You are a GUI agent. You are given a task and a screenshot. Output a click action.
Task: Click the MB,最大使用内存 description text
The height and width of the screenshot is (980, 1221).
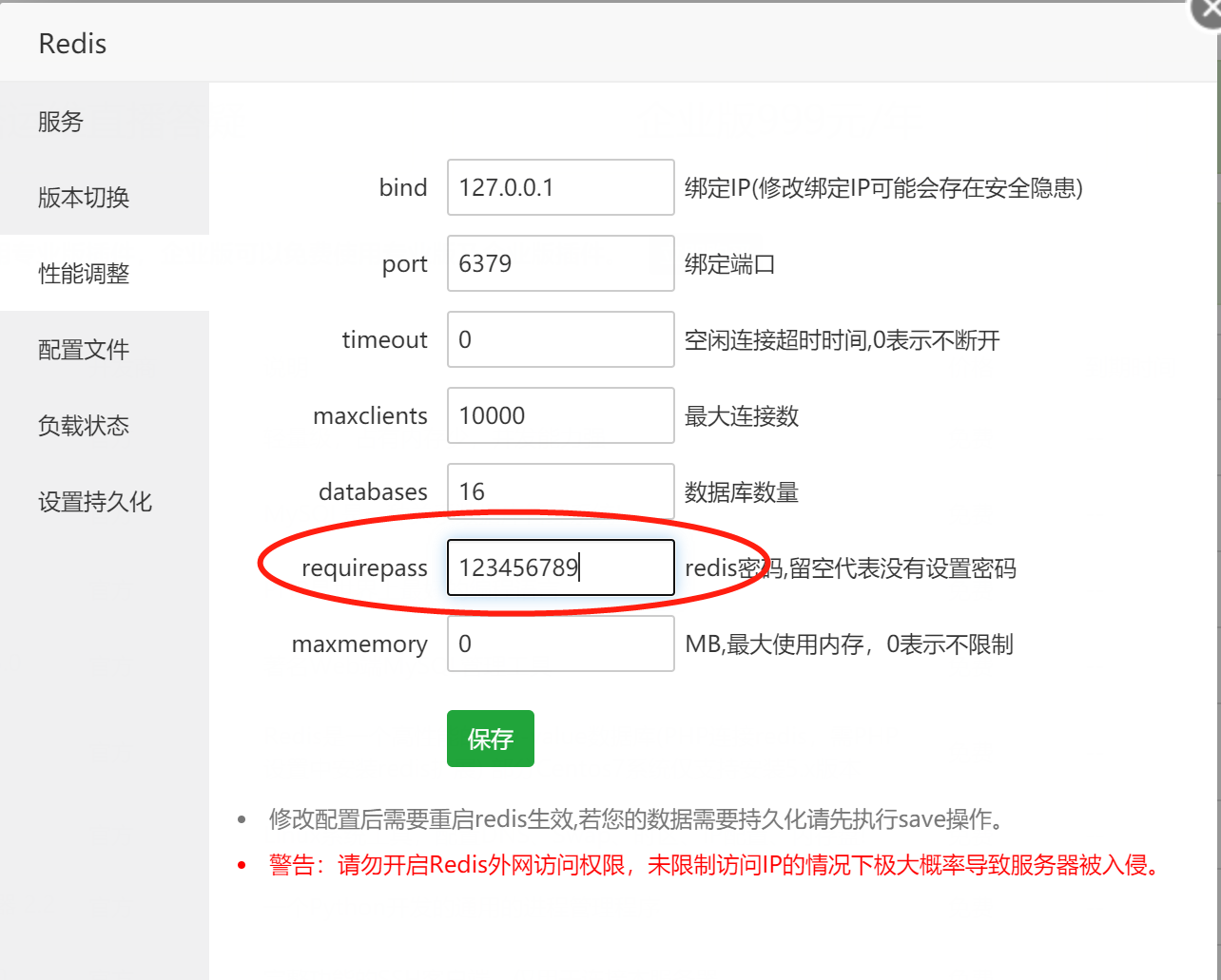point(849,644)
